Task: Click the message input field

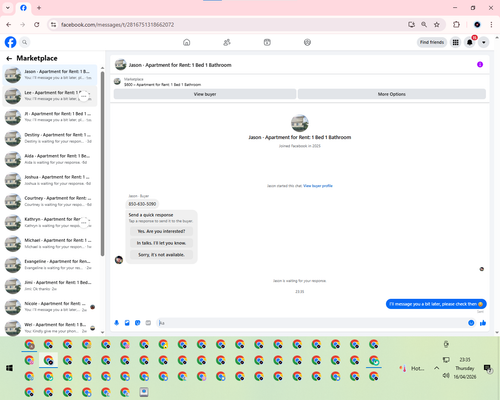Action: point(312,323)
